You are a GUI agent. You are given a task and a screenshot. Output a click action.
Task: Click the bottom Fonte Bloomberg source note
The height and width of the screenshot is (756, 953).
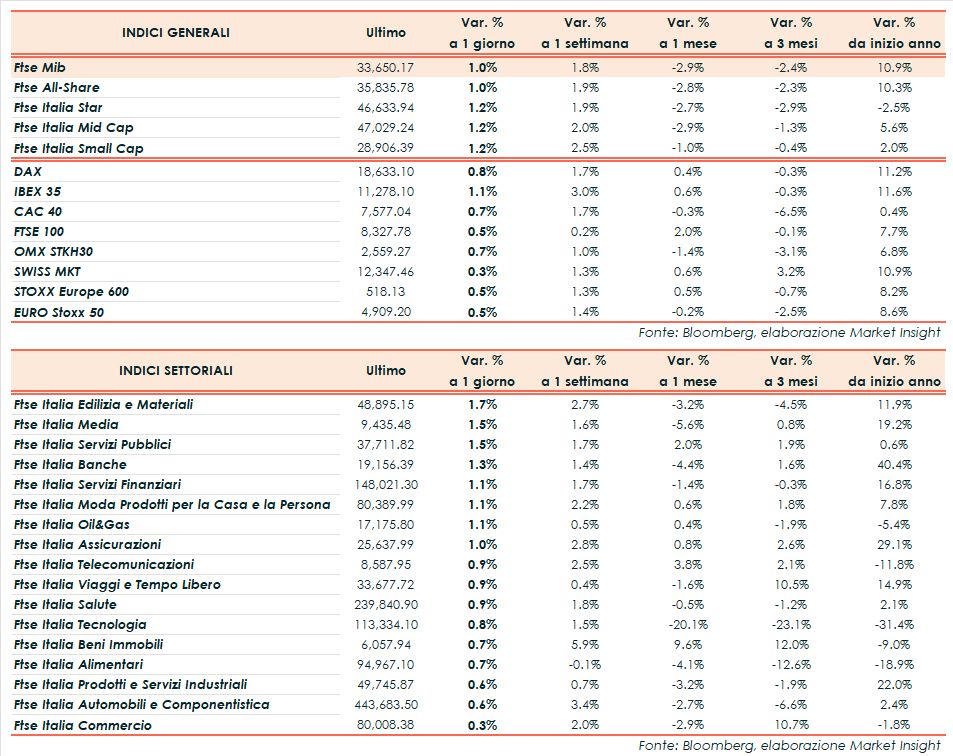click(789, 745)
